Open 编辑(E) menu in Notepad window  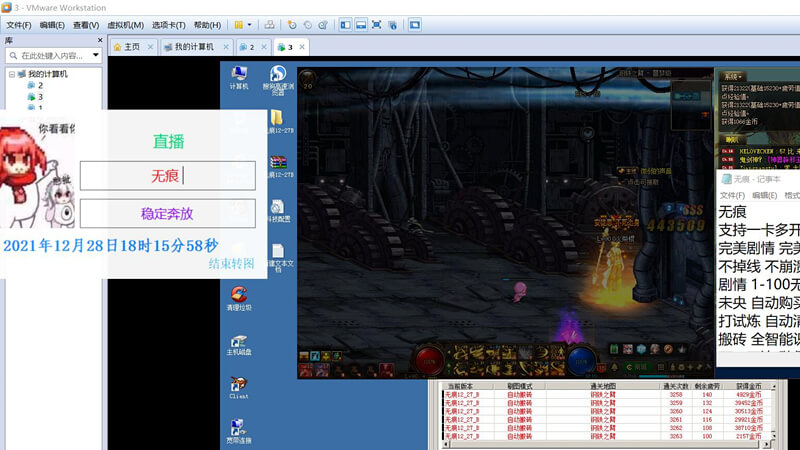click(x=764, y=195)
